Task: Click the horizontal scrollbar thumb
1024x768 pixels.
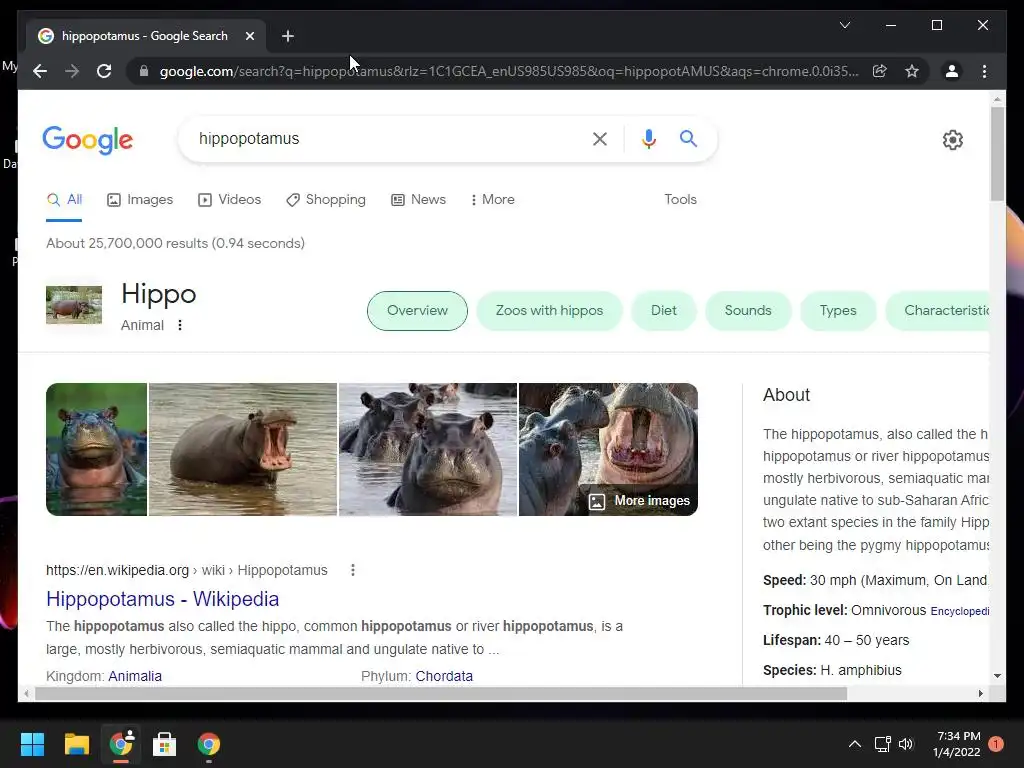Action: 441,694
